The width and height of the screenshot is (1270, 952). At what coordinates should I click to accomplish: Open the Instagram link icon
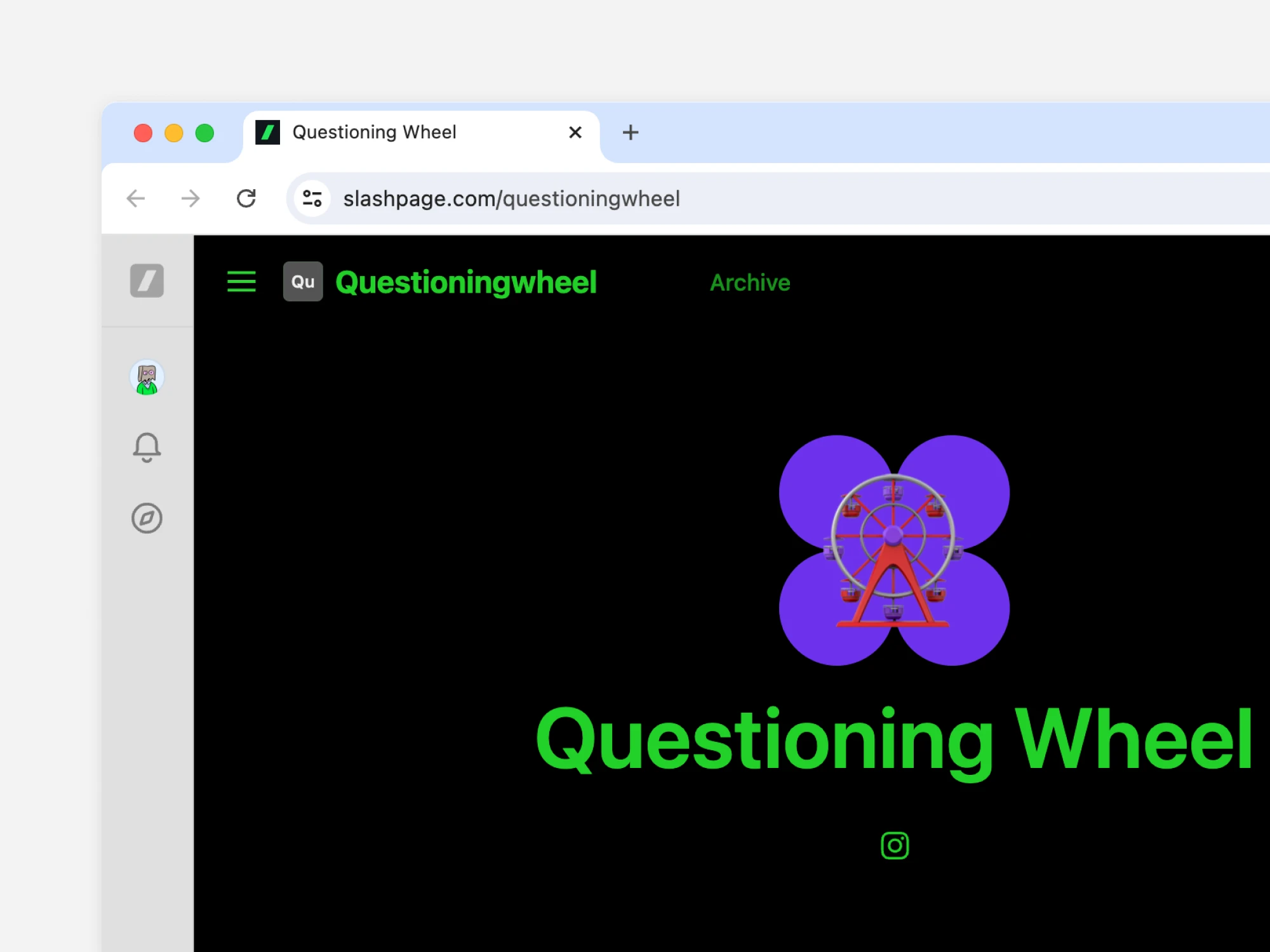coord(895,845)
